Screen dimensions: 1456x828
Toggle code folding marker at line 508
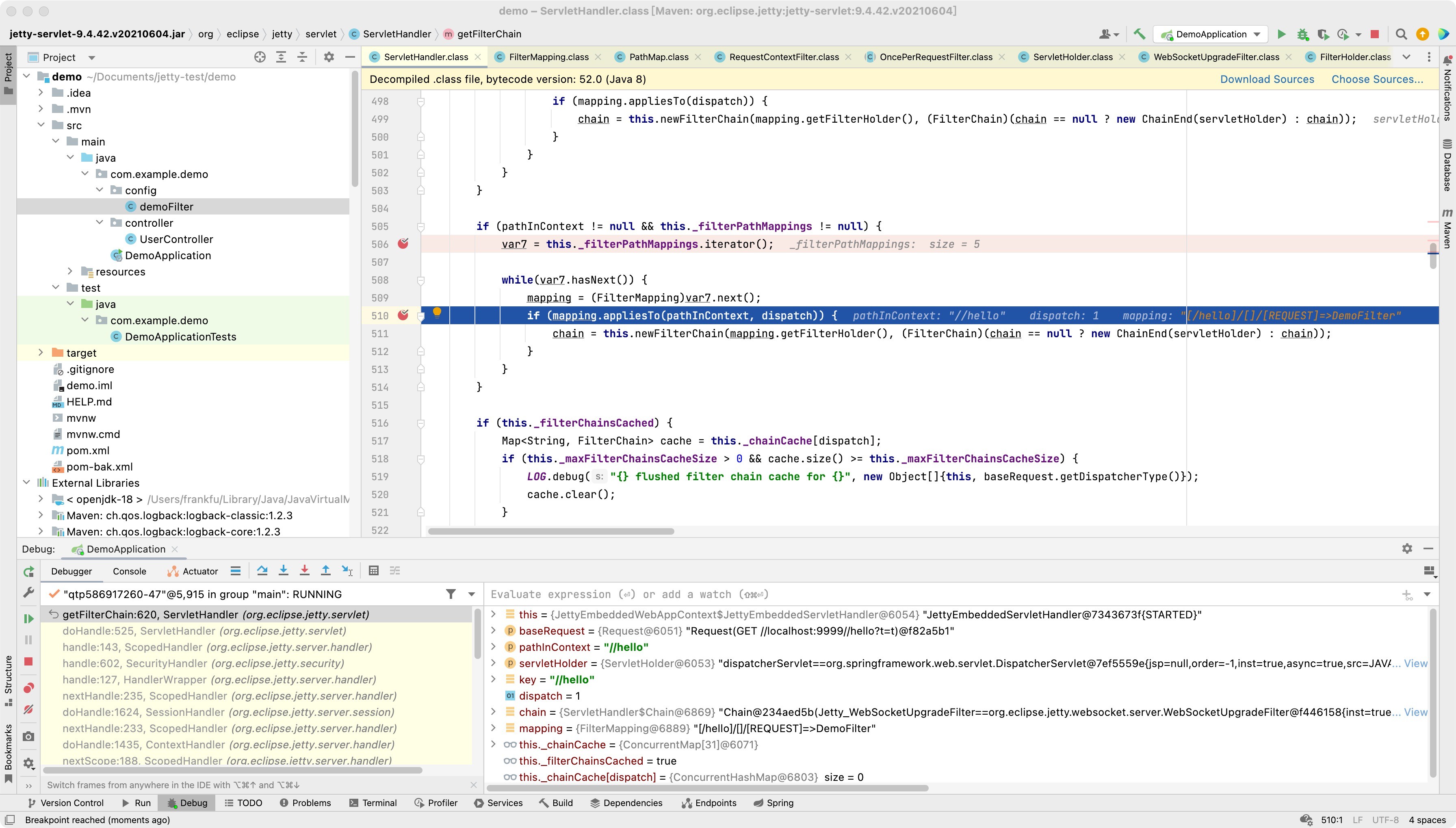point(421,280)
